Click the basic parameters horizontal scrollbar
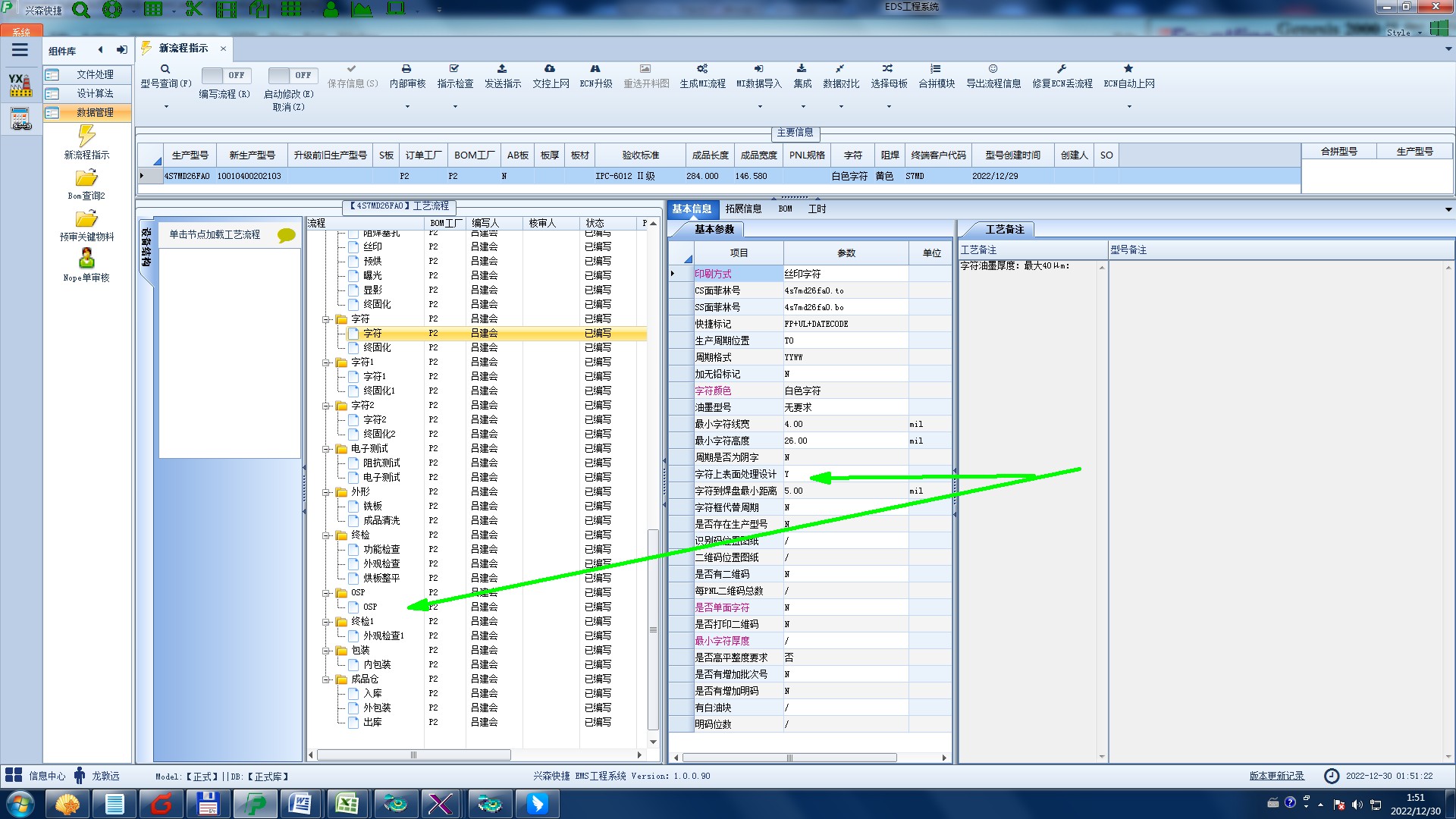This screenshot has width=1456, height=819. tap(789, 758)
